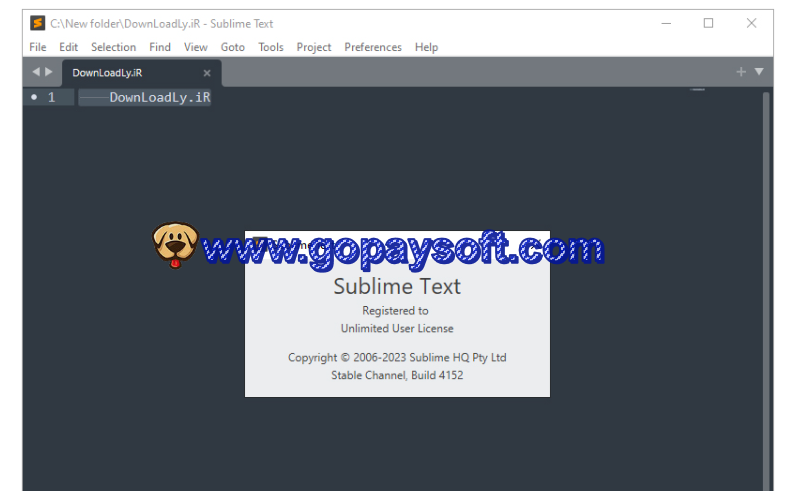The height and width of the screenshot is (491, 805).
Task: Minimize the Sublime Text window
Action: pos(666,23)
